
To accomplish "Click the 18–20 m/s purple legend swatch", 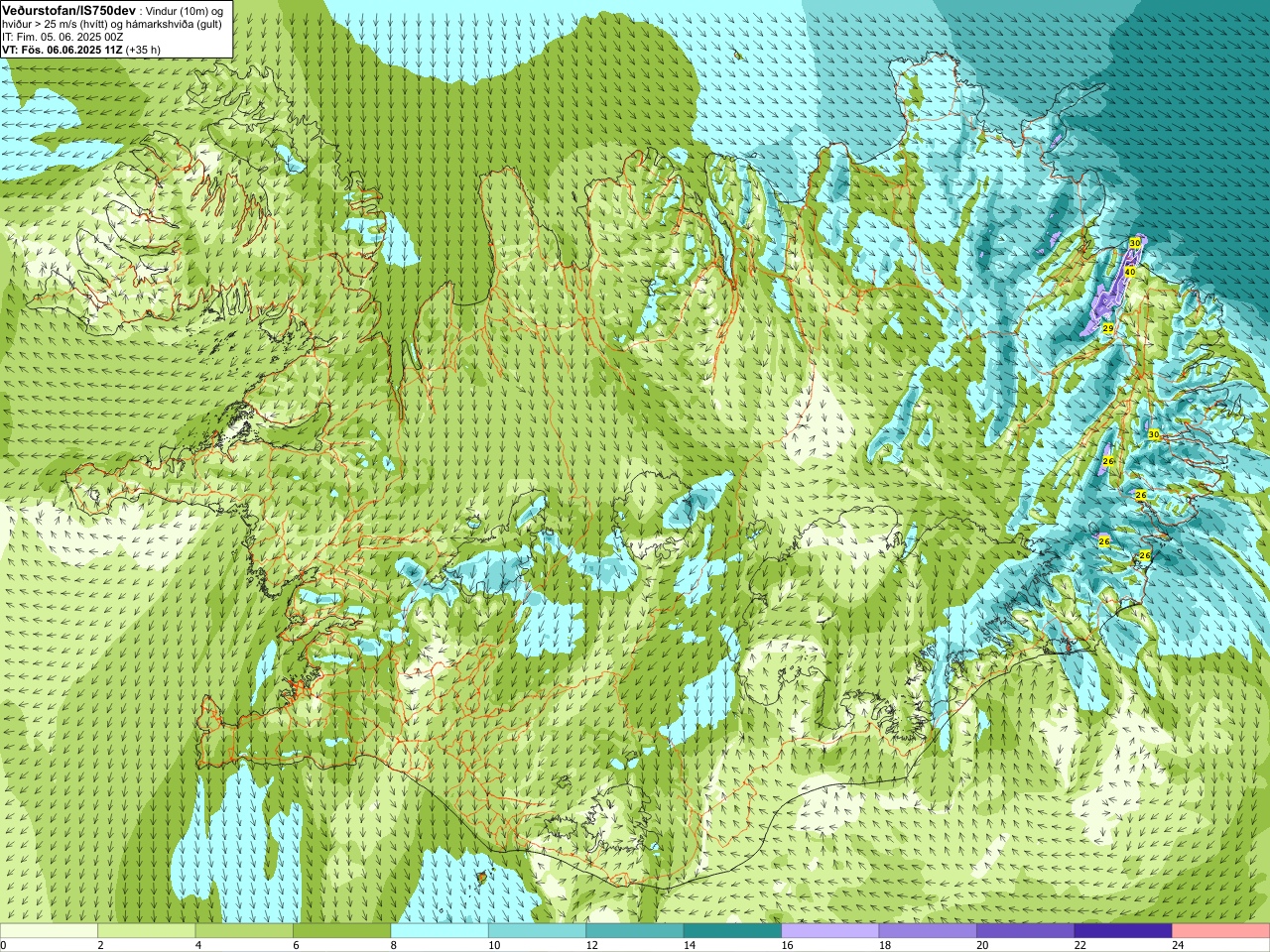I will pos(928,931).
